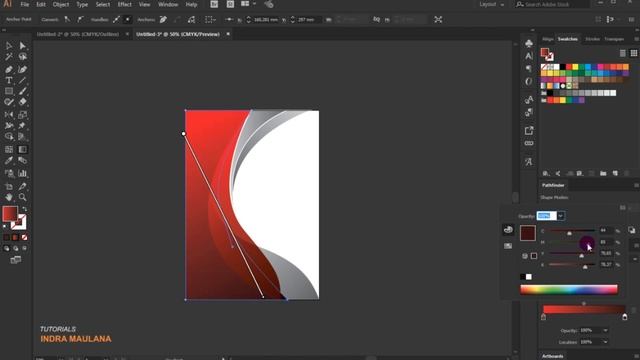Click the Black K slider handle

(x=585, y=267)
